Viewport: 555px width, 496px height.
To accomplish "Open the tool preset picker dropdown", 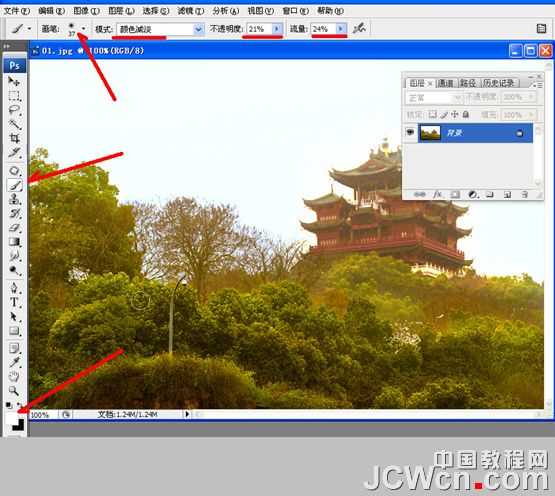I will 29,28.
